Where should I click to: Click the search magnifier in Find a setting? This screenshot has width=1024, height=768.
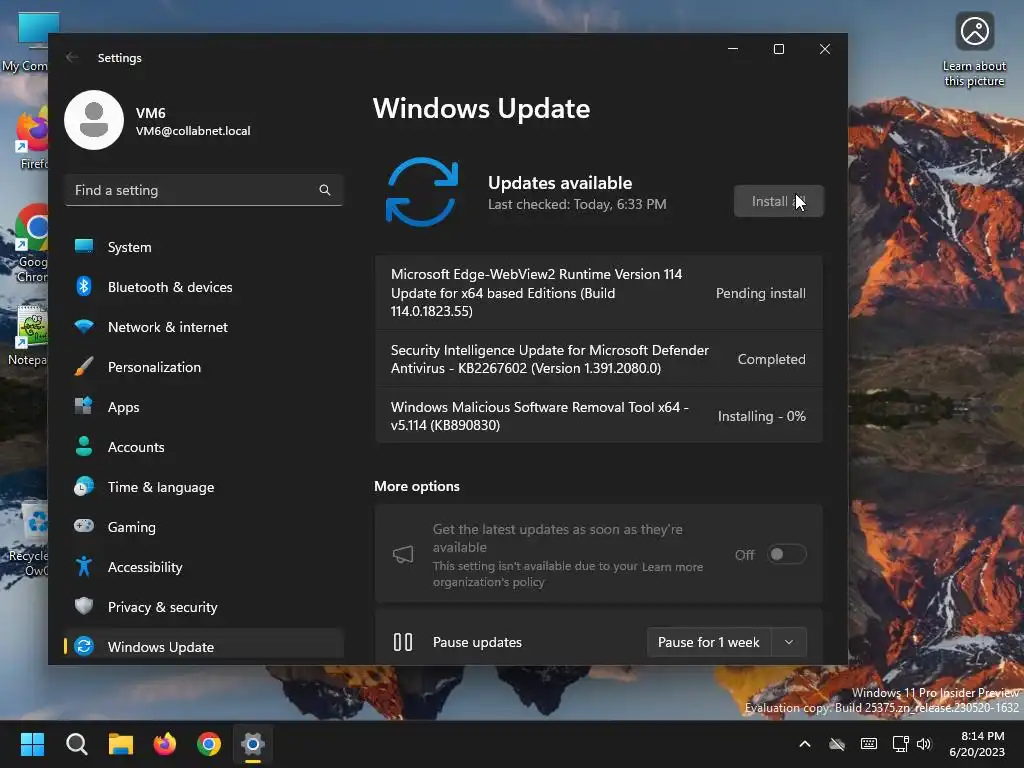(x=325, y=190)
